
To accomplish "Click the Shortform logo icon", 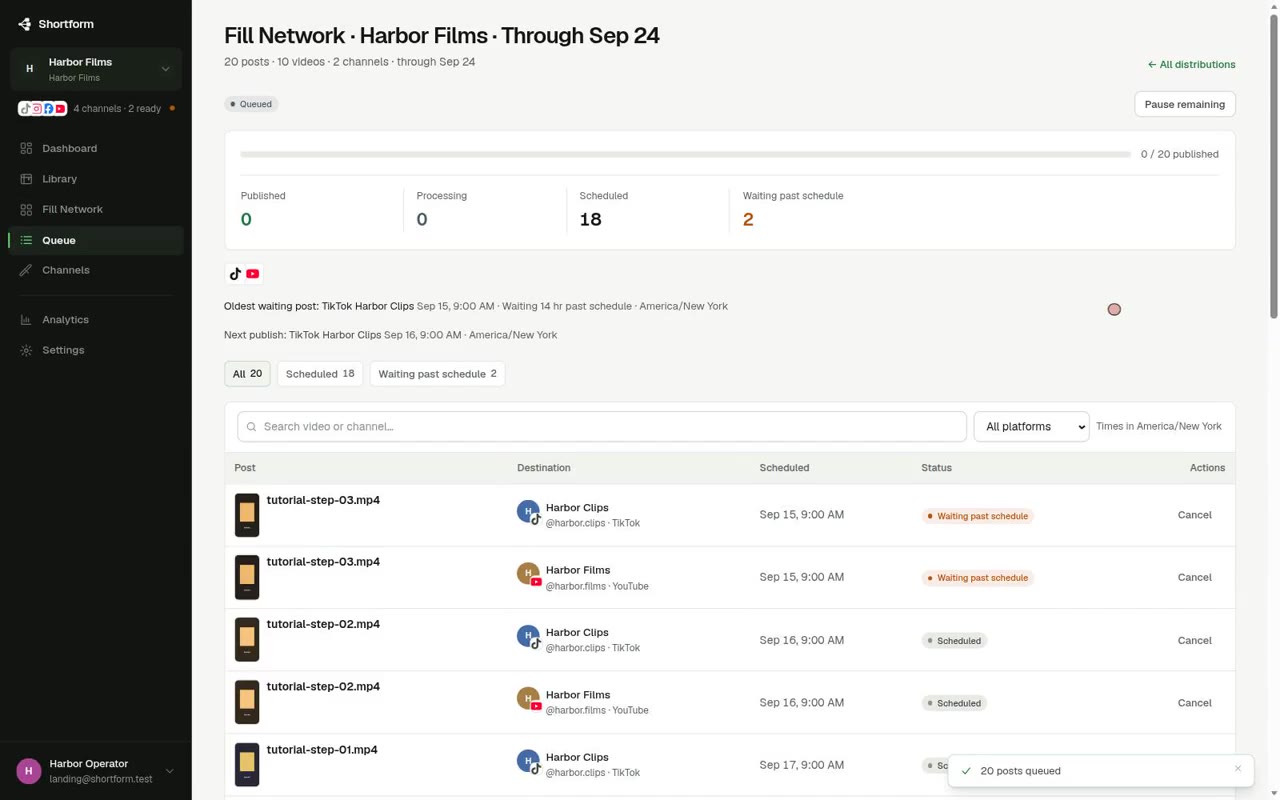I will (25, 24).
